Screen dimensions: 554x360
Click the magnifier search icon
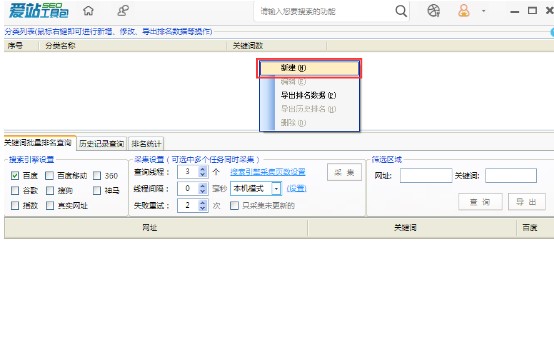coord(401,11)
